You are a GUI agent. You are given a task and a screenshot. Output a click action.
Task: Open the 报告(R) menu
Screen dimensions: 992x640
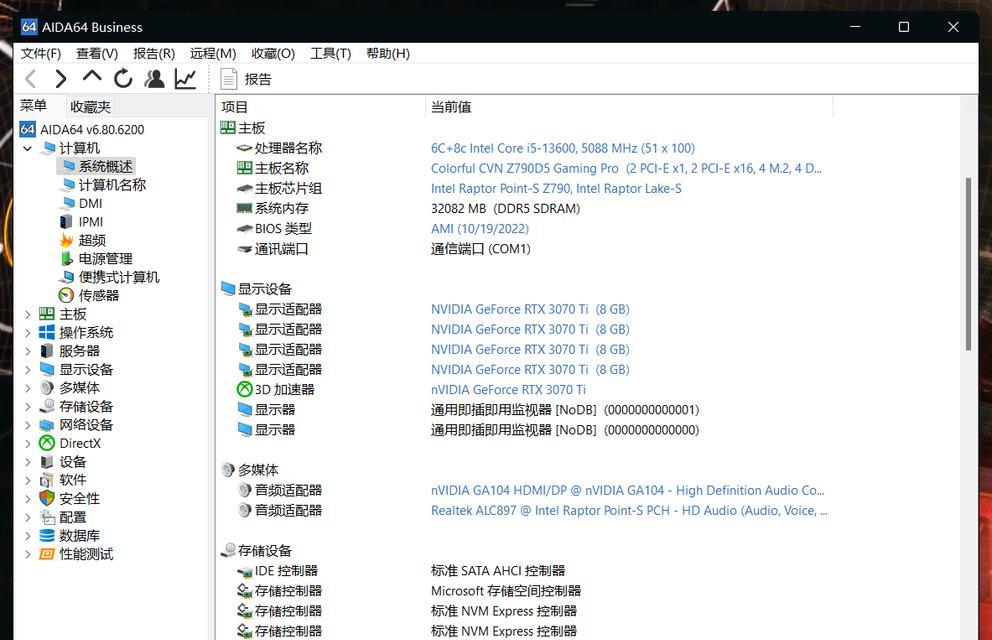154,54
